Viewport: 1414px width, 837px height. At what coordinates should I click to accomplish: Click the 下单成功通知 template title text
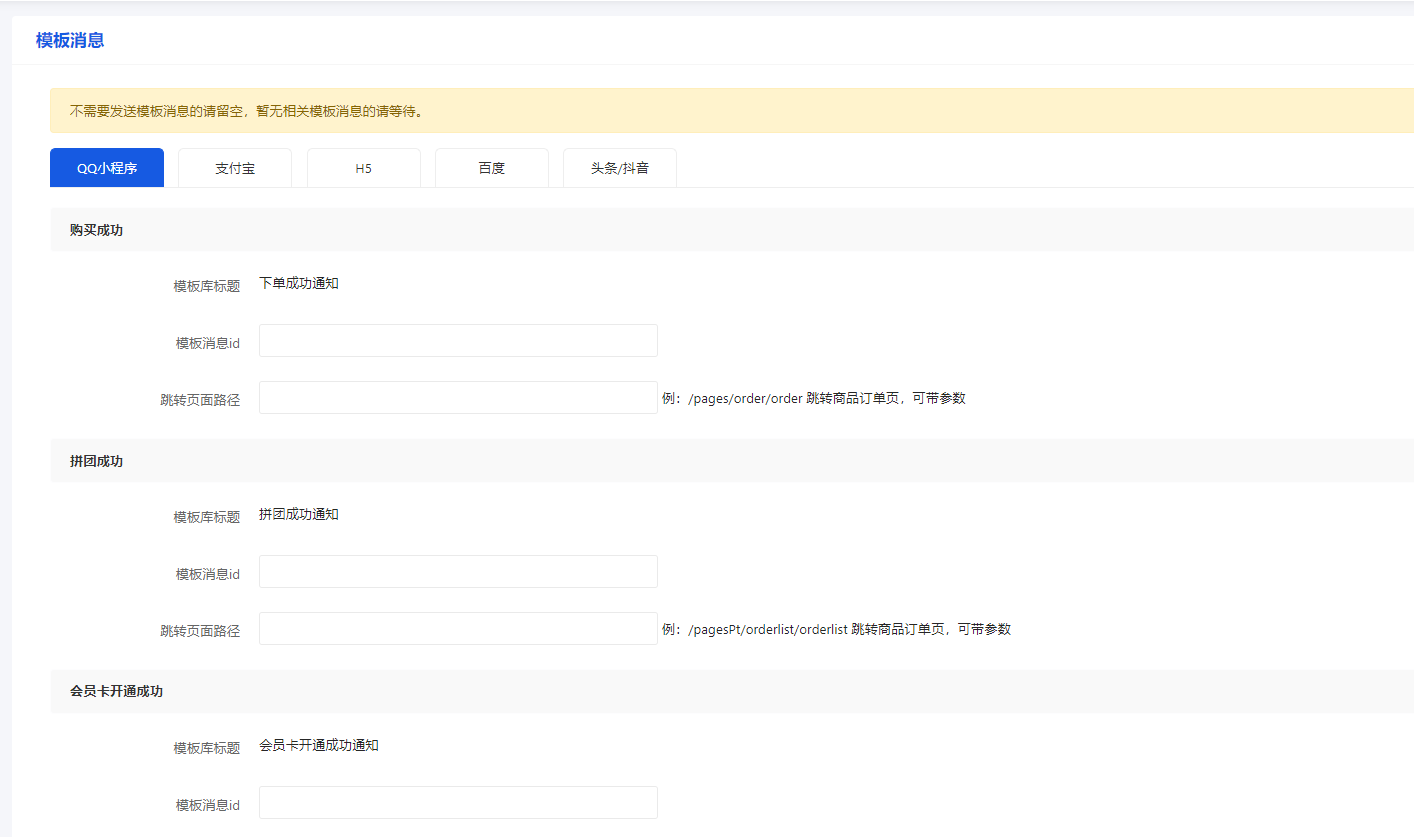[x=299, y=284]
